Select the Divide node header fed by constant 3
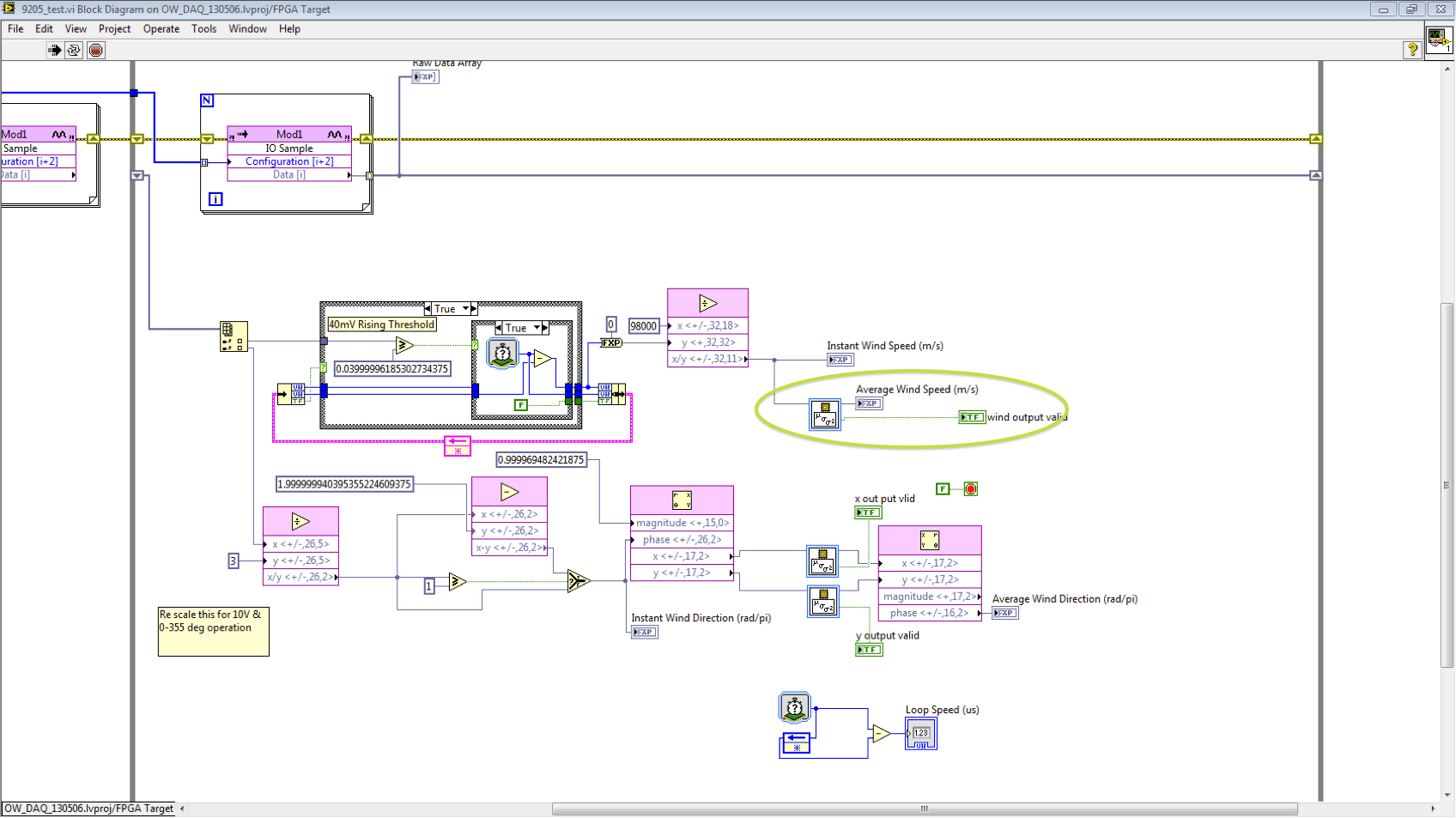The width and height of the screenshot is (1456, 818). point(300,521)
